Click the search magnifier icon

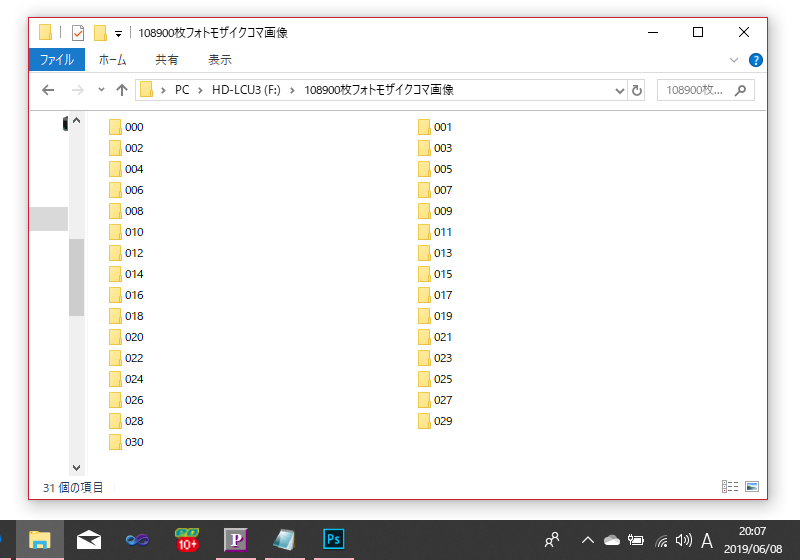740,91
